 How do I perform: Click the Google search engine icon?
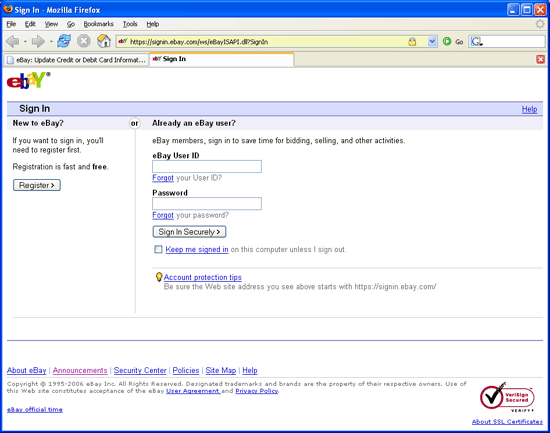[x=476, y=42]
